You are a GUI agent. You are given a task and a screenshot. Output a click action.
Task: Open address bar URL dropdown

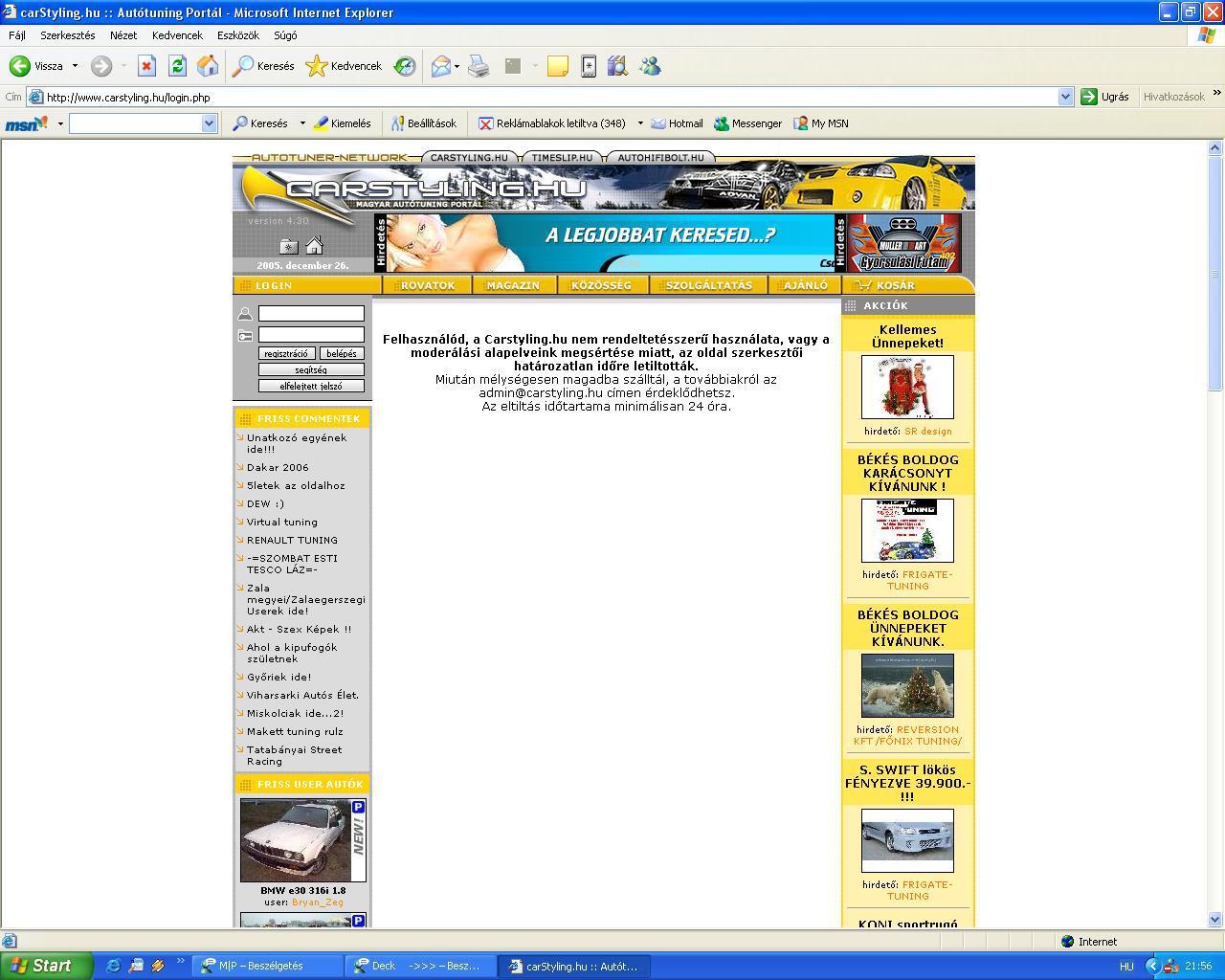click(x=1065, y=97)
